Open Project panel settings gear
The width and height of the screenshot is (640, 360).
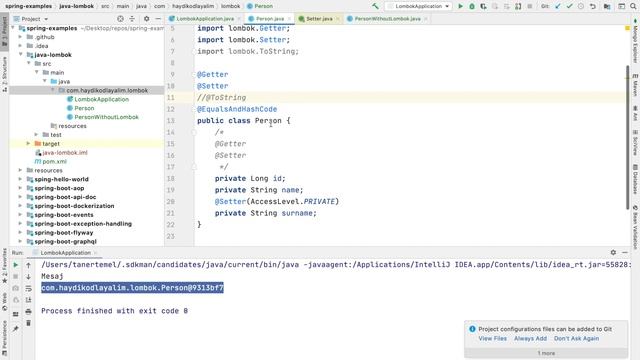tap(146, 19)
